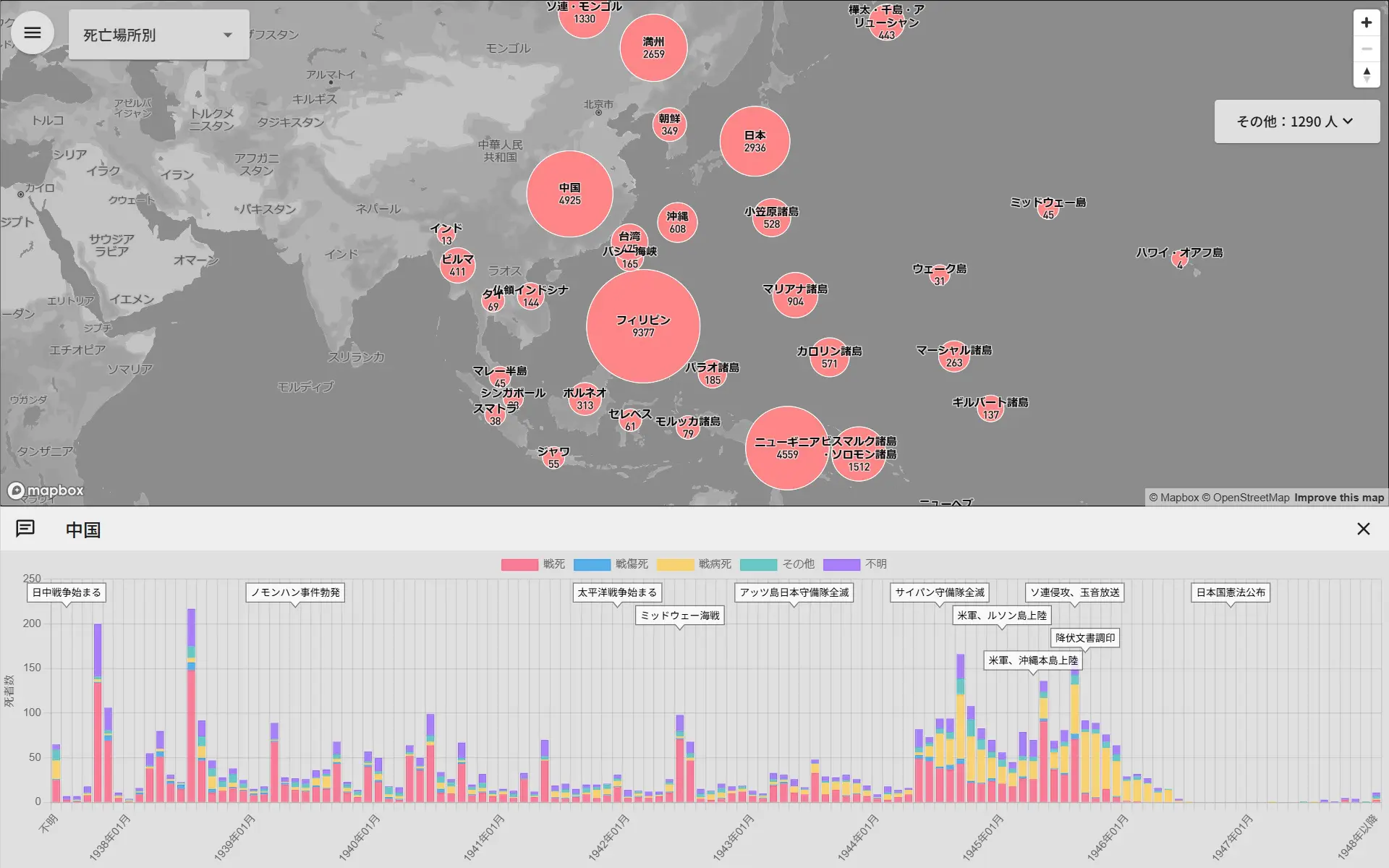The width and height of the screenshot is (1389, 868).
Task: Open the OpenStreetMap attribution link
Action: 1250,498
